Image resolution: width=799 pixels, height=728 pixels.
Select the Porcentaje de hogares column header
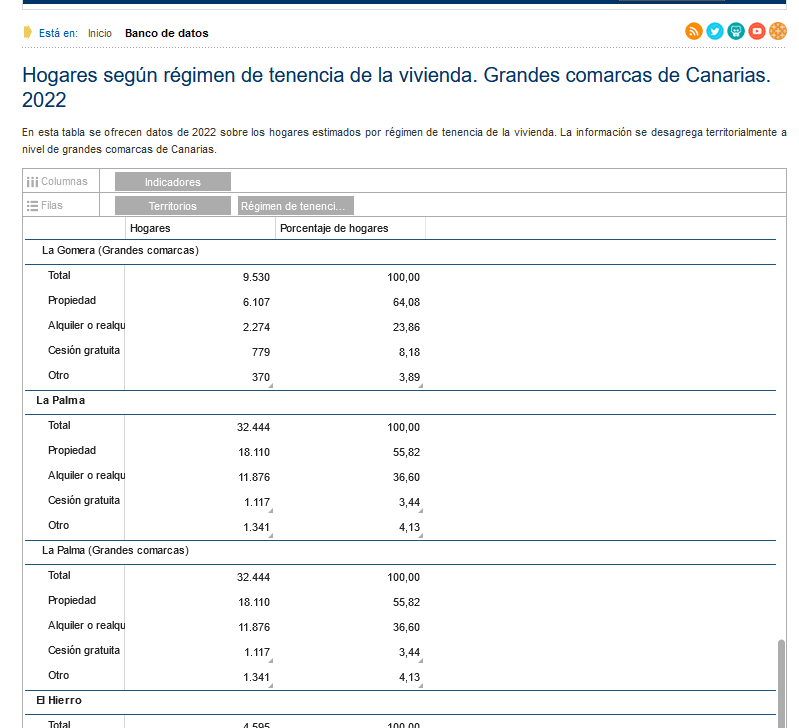(334, 229)
